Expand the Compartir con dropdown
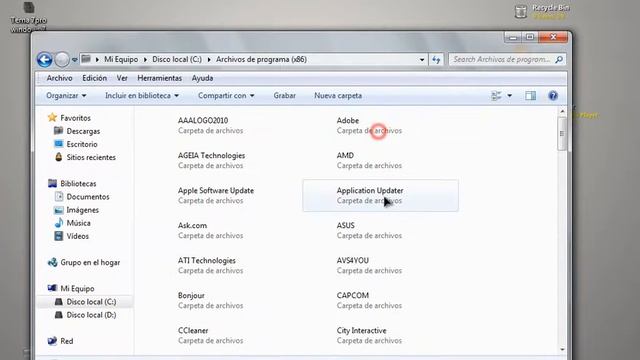Image resolution: width=640 pixels, height=360 pixels. [x=226, y=96]
